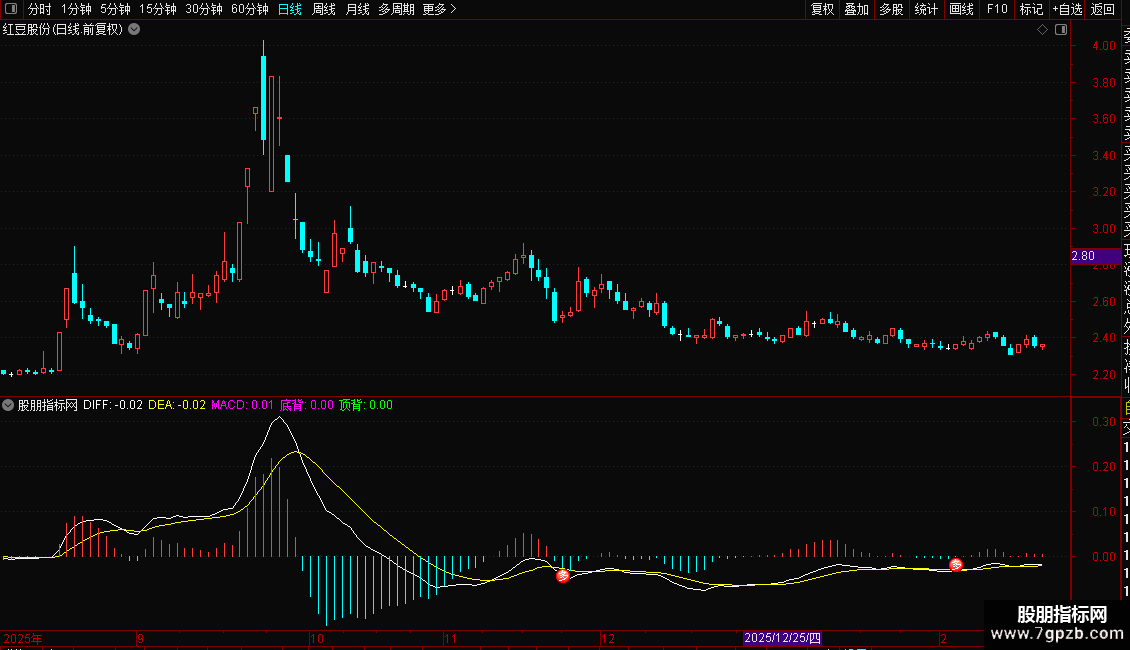Screen dimensions: 1130x650
Task: Click the 0.30 indicator scale label
Action: click(1104, 422)
